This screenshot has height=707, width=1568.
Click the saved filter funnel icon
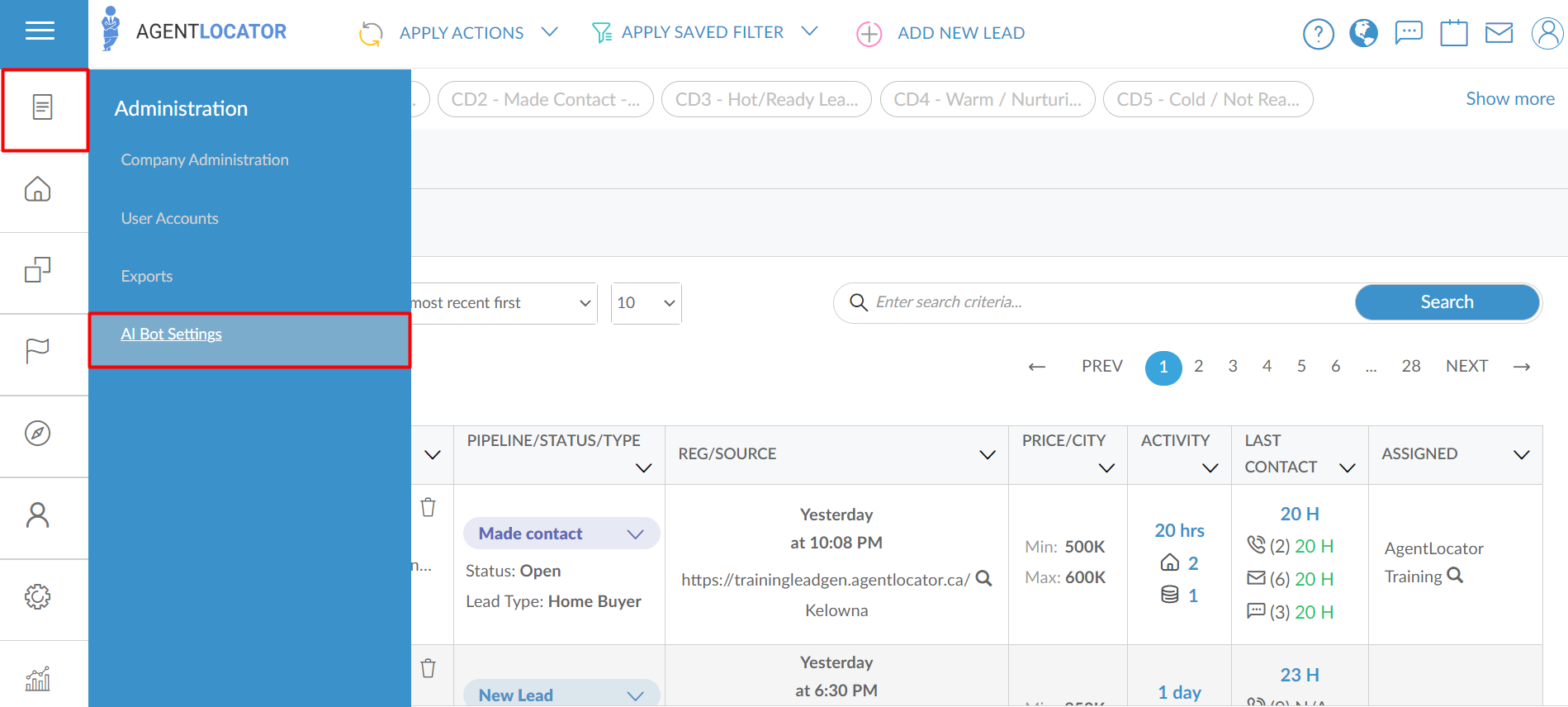602,32
